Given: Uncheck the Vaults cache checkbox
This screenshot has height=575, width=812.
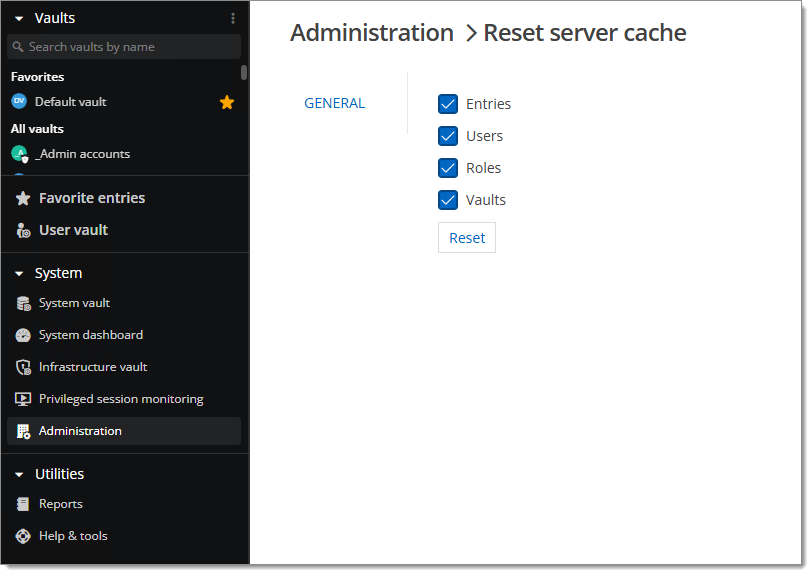Looking at the screenshot, I should point(448,200).
